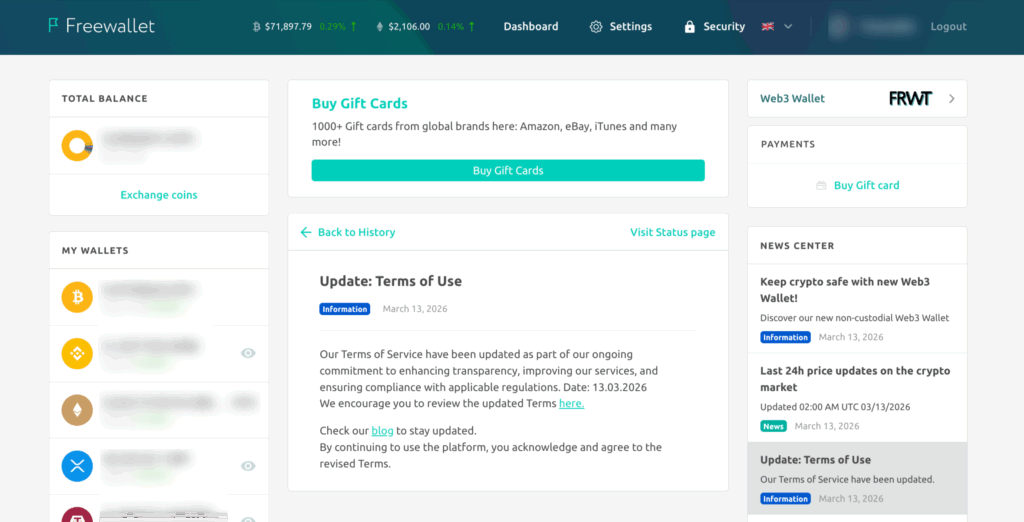Toggle visibility eye on BNB wallet
Image resolution: width=1024 pixels, height=522 pixels.
click(248, 353)
